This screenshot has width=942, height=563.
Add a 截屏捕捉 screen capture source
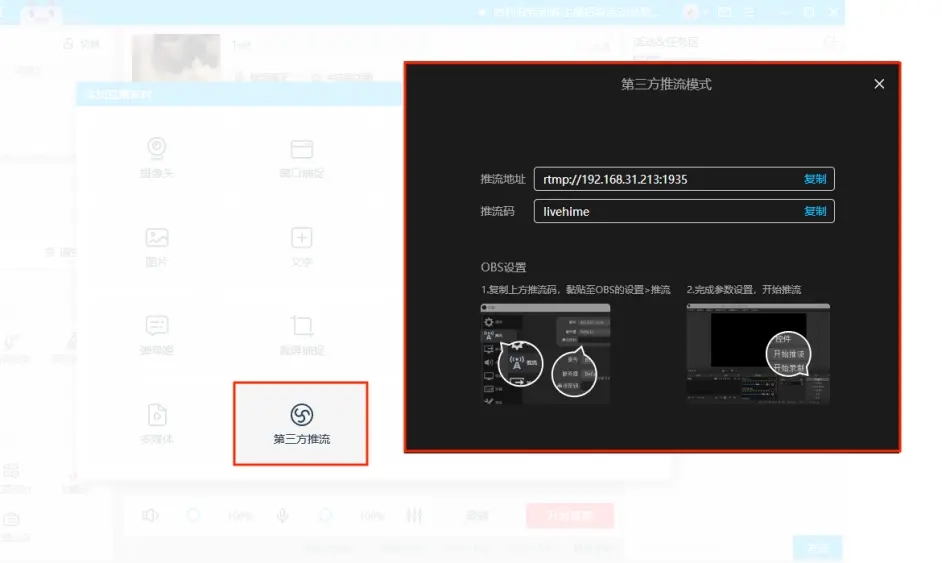302,335
